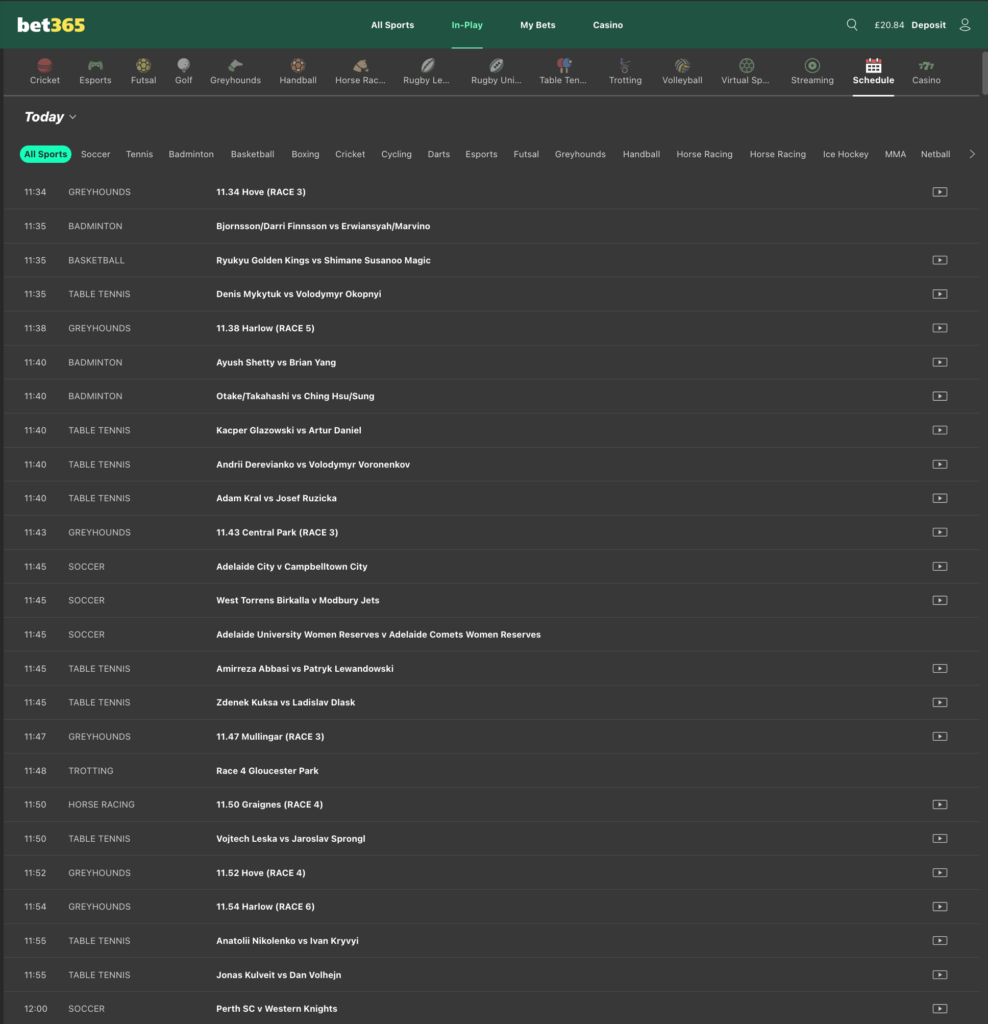Open the user account icon

[964, 25]
